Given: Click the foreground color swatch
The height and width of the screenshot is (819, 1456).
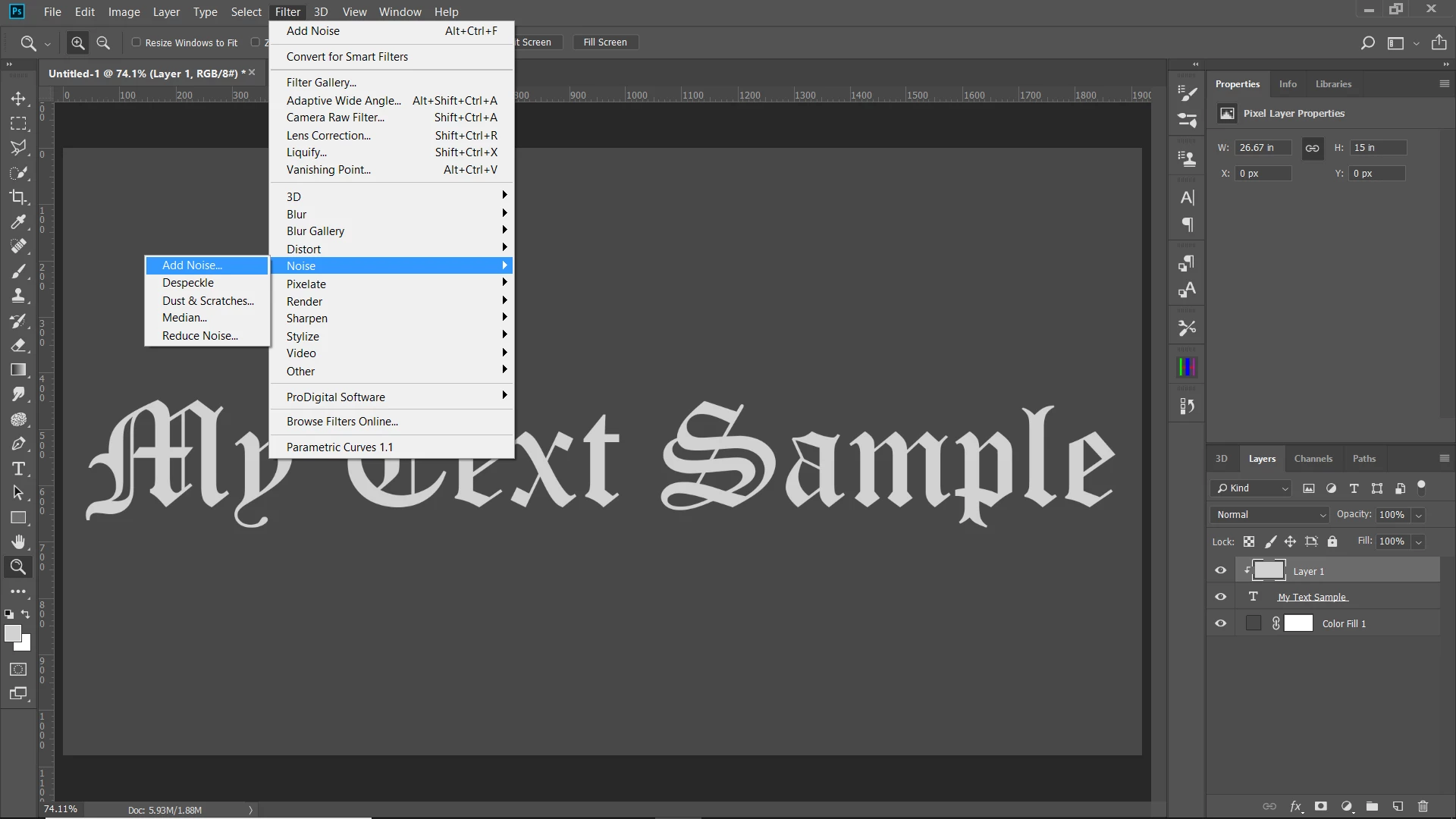Looking at the screenshot, I should [x=12, y=633].
